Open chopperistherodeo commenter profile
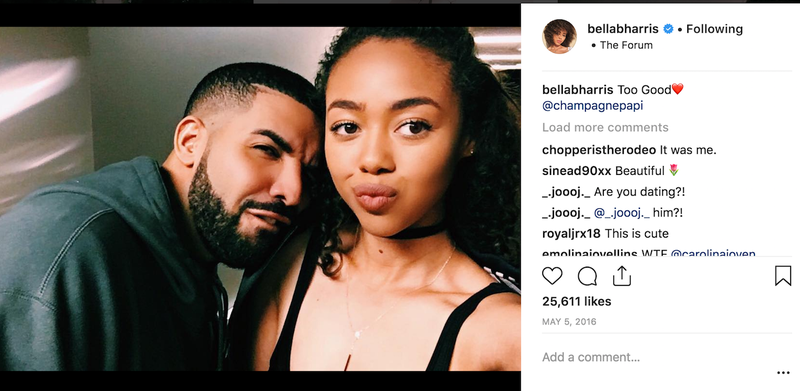The image size is (800, 391). point(599,150)
